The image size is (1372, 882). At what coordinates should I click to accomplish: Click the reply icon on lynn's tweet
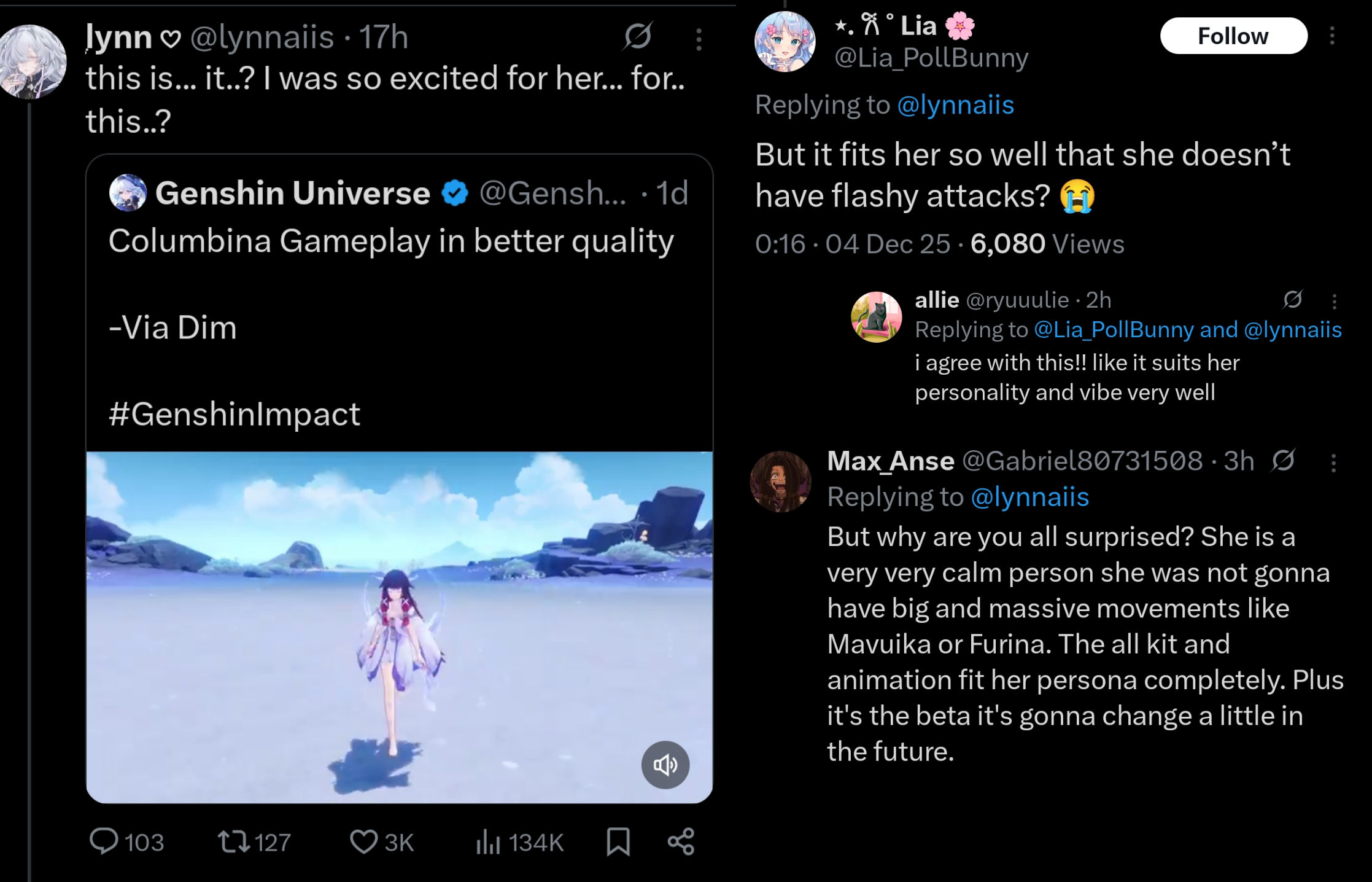pos(104,841)
